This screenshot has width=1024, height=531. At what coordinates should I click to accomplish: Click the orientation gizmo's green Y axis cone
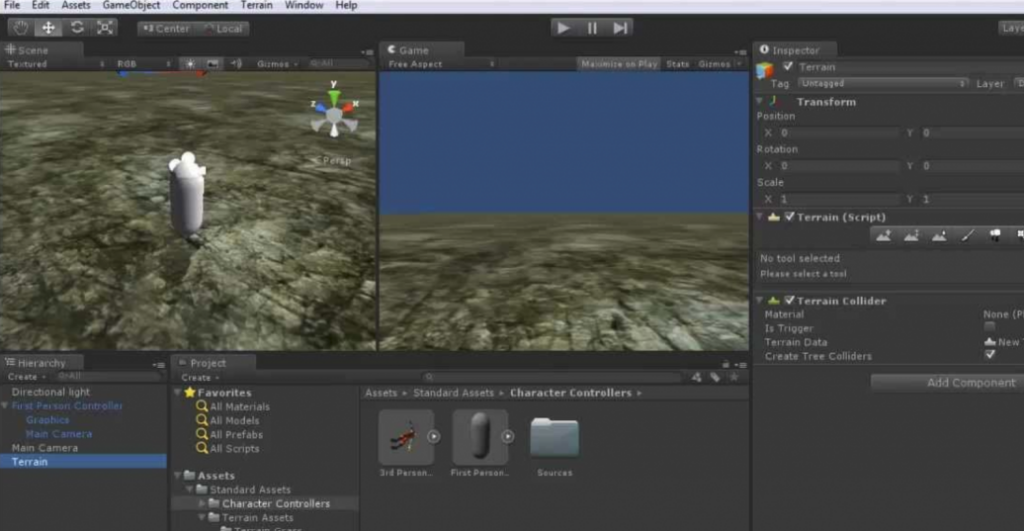click(x=334, y=96)
